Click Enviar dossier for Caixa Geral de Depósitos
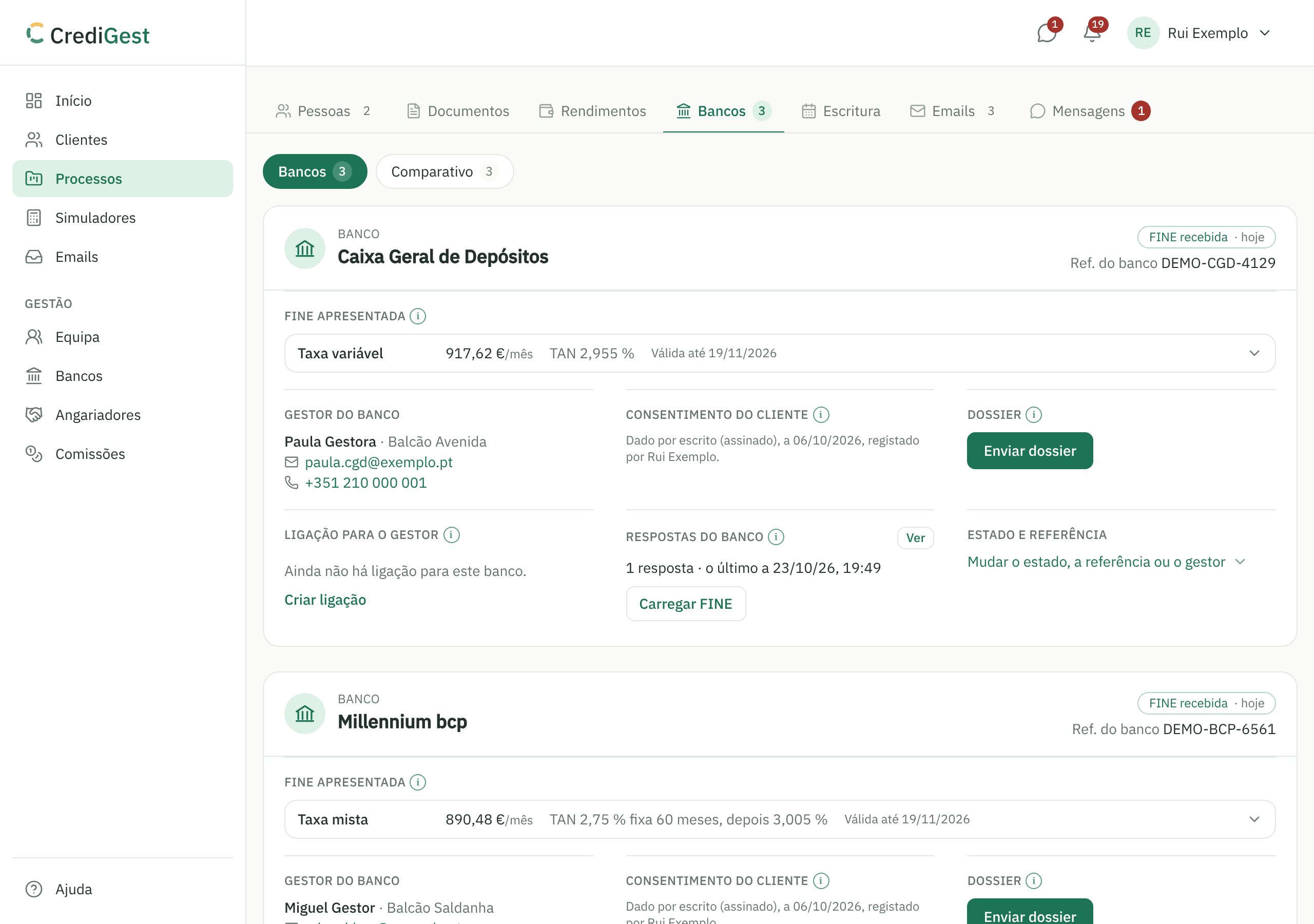 pos(1030,451)
